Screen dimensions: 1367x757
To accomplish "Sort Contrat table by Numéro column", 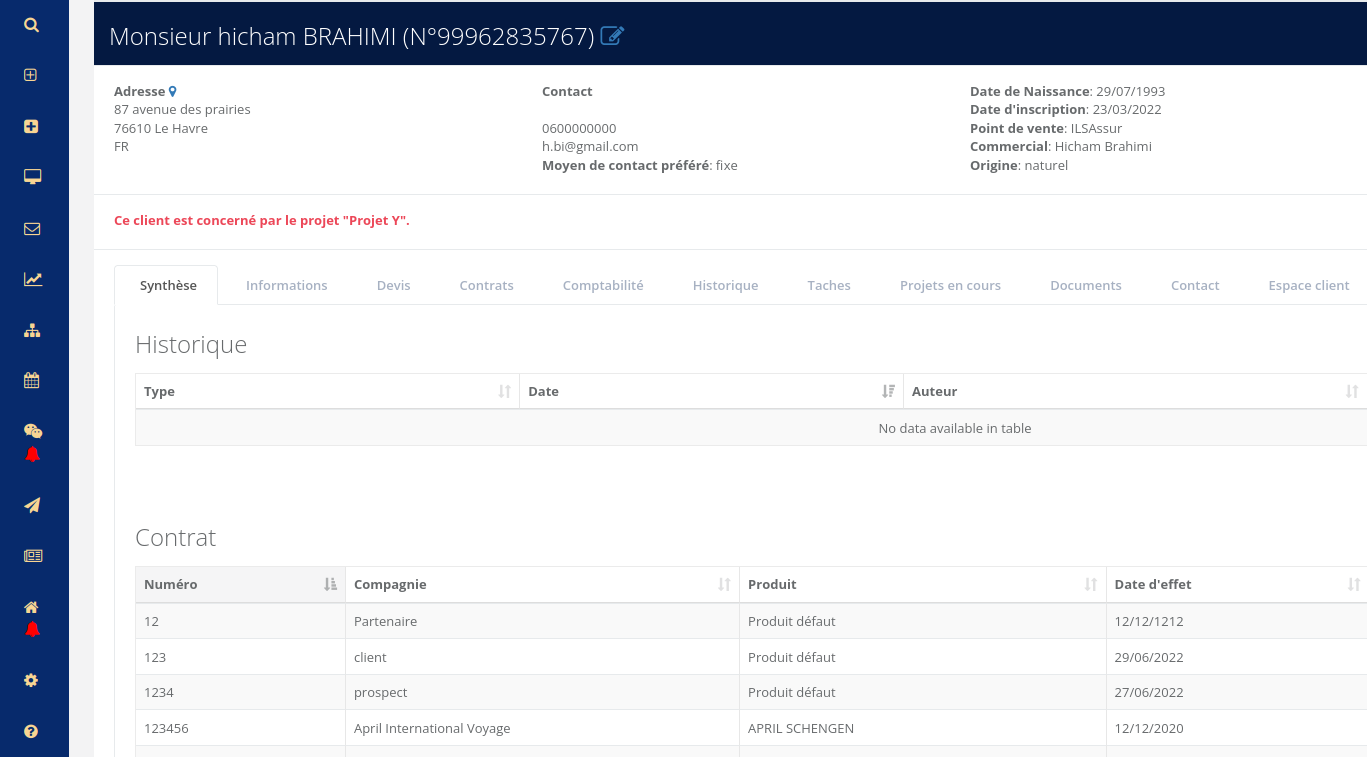I will click(240, 585).
